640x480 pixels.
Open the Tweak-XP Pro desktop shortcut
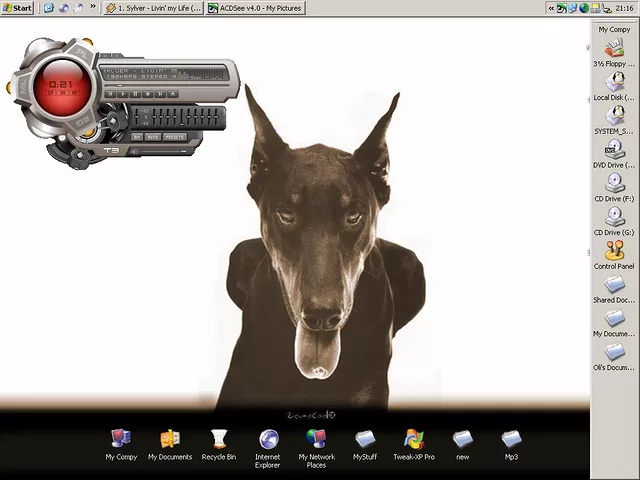point(414,439)
